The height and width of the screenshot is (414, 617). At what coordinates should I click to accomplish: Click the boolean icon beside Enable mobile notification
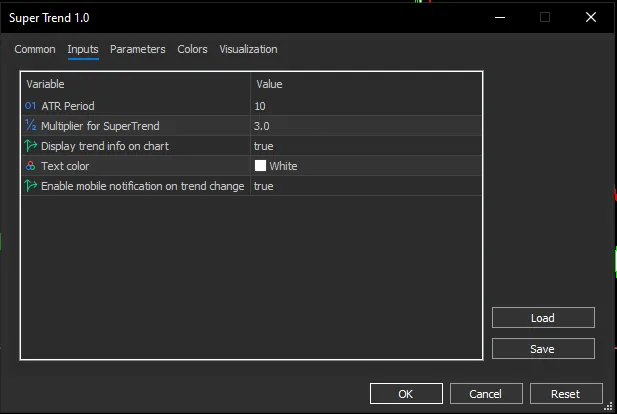[30, 186]
